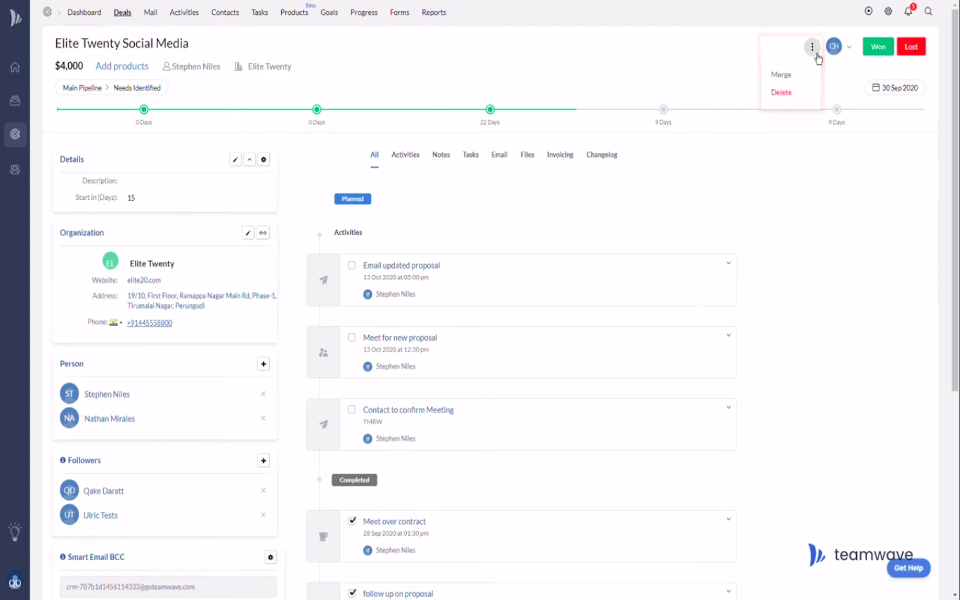Remove Qake Daratt from Followers
The image size is (960, 600).
pyautogui.click(x=263, y=490)
